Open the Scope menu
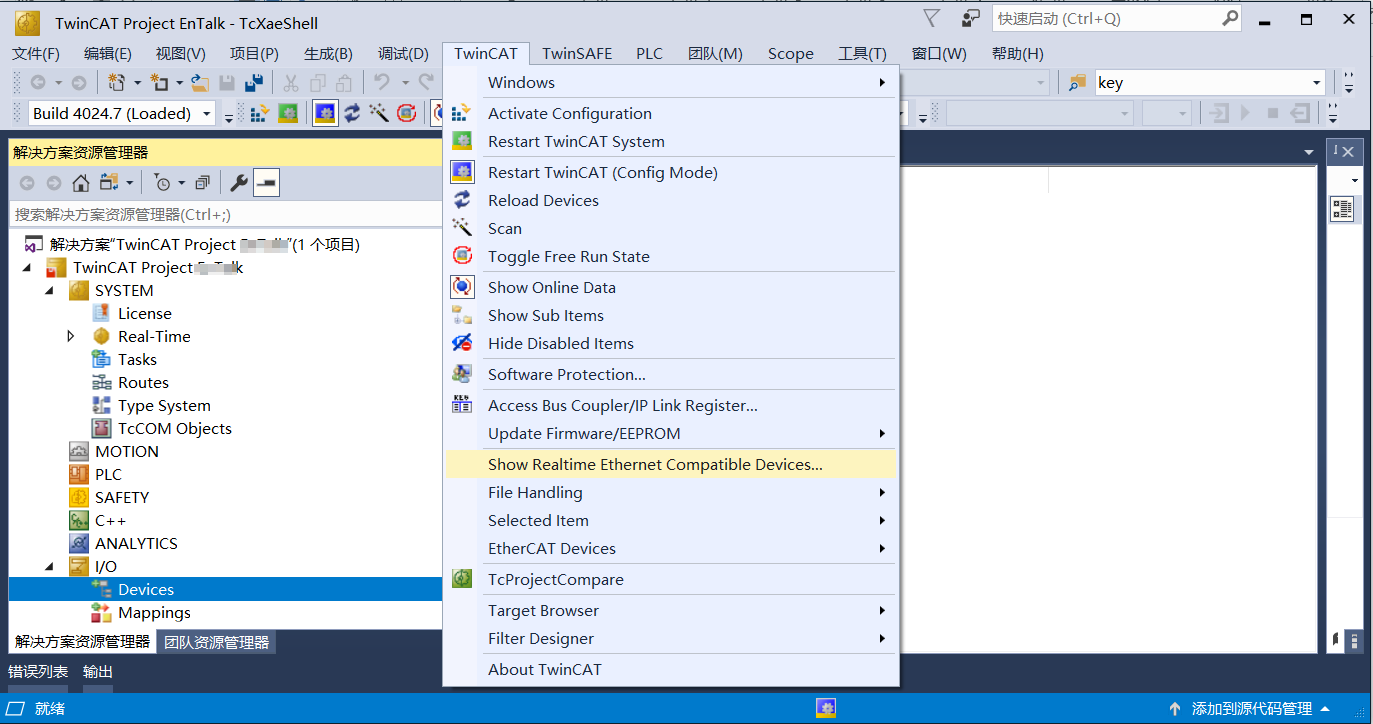Viewport: 1373px width, 724px height. pos(790,54)
